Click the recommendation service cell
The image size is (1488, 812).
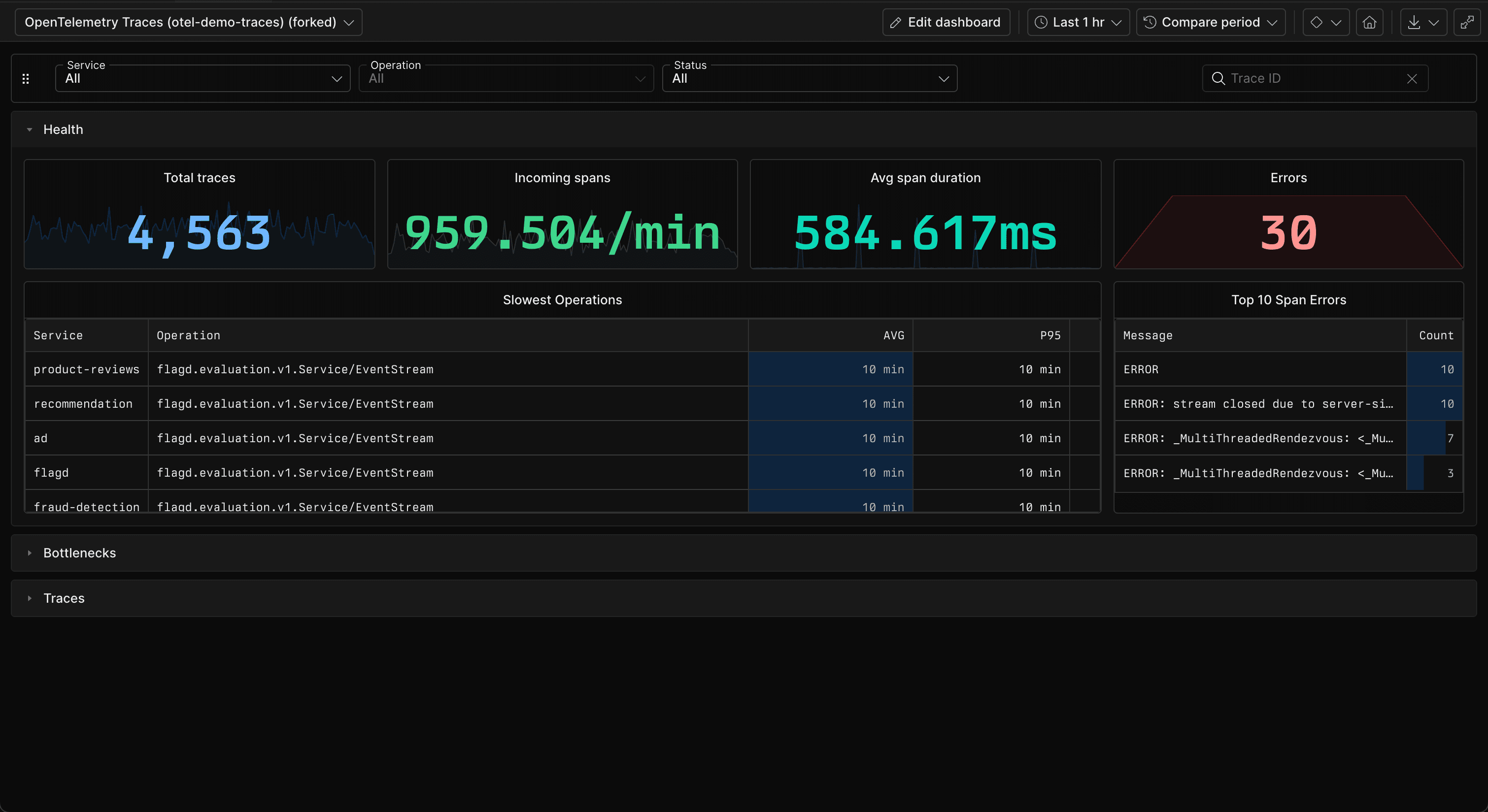tap(86, 404)
